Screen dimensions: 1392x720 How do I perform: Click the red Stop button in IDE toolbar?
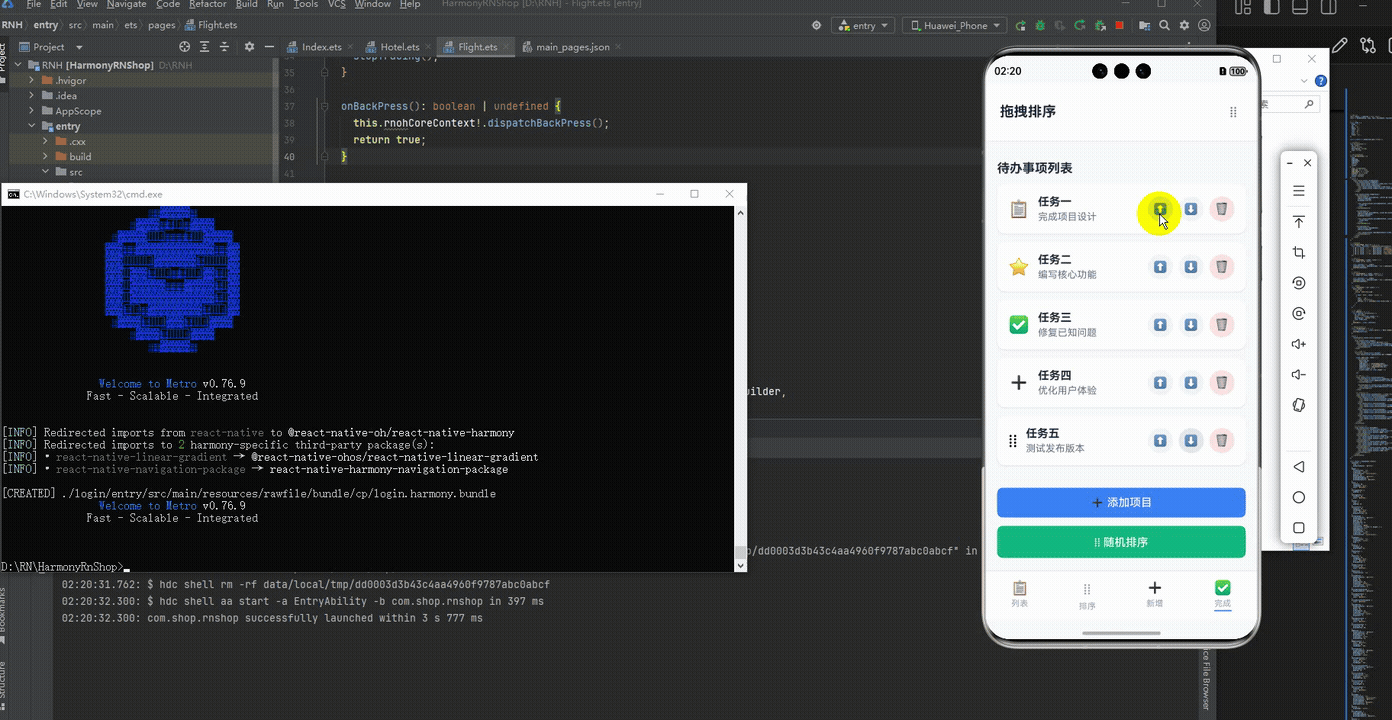(x=1119, y=26)
